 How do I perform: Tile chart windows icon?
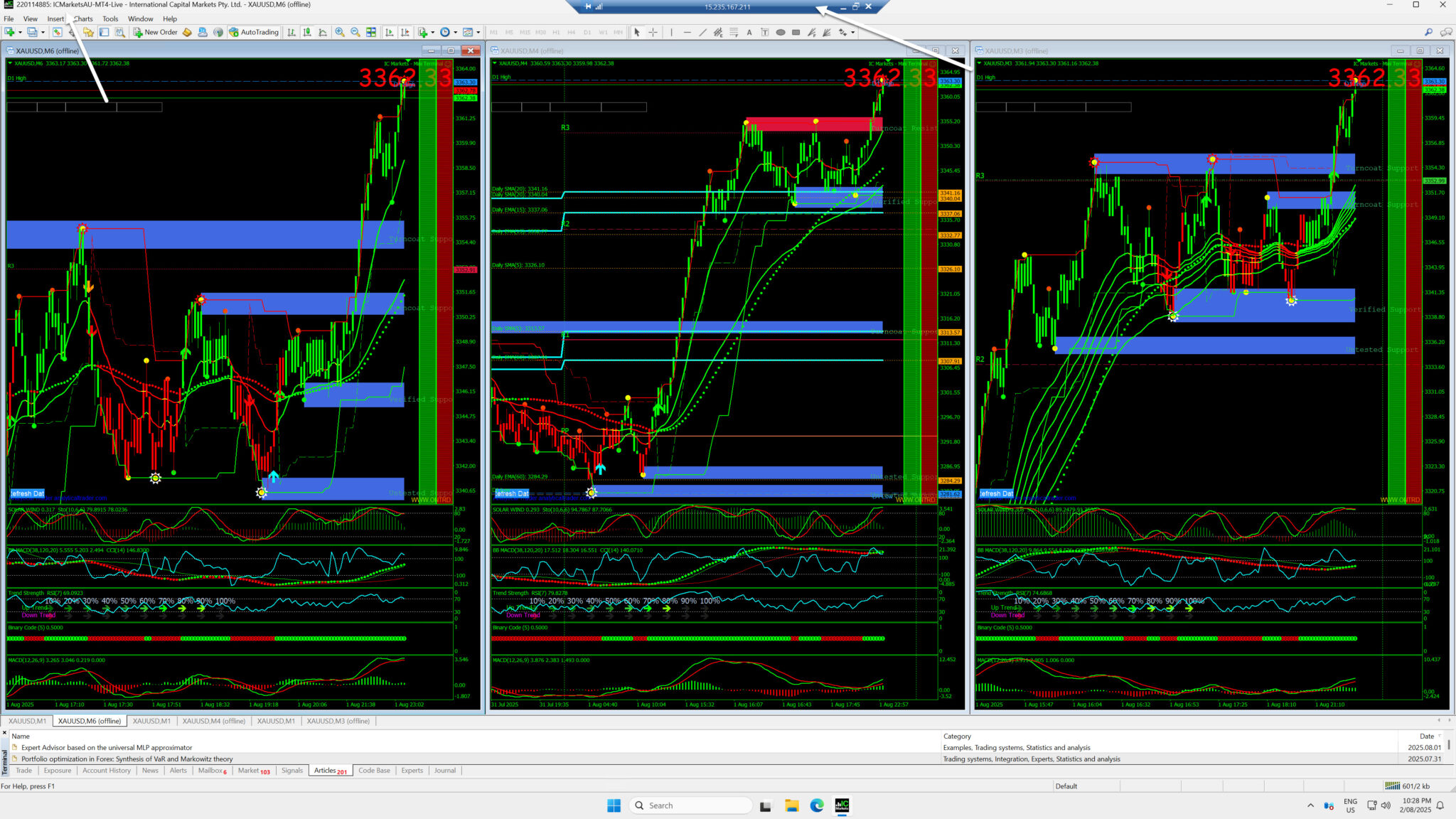click(x=371, y=32)
